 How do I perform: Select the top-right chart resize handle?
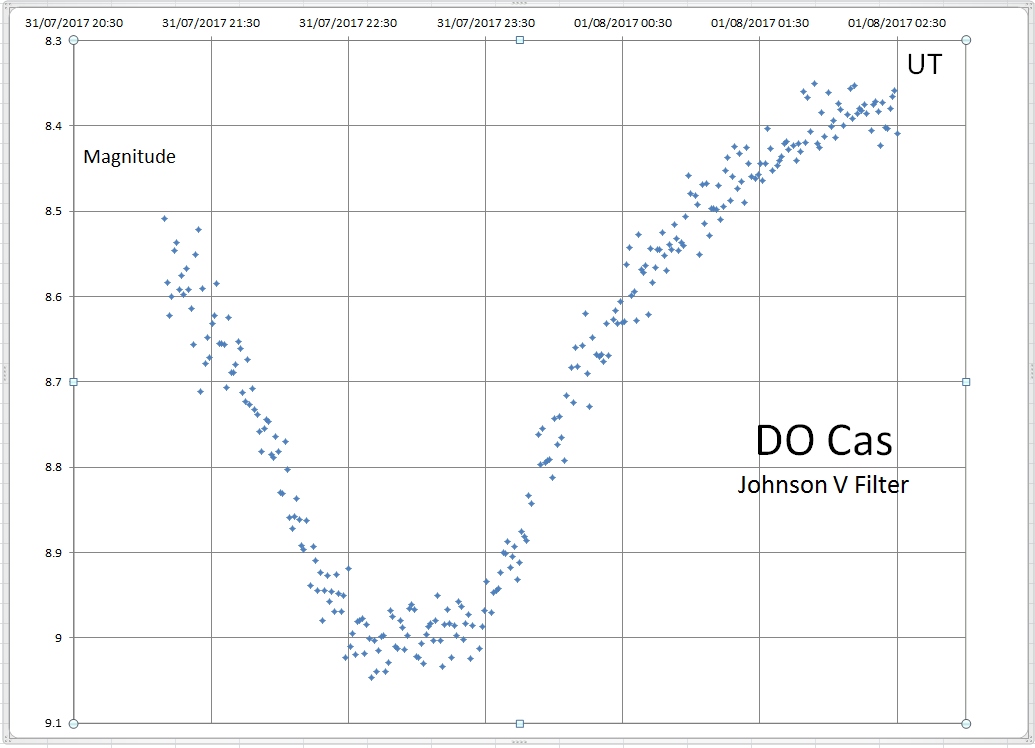pos(966,40)
